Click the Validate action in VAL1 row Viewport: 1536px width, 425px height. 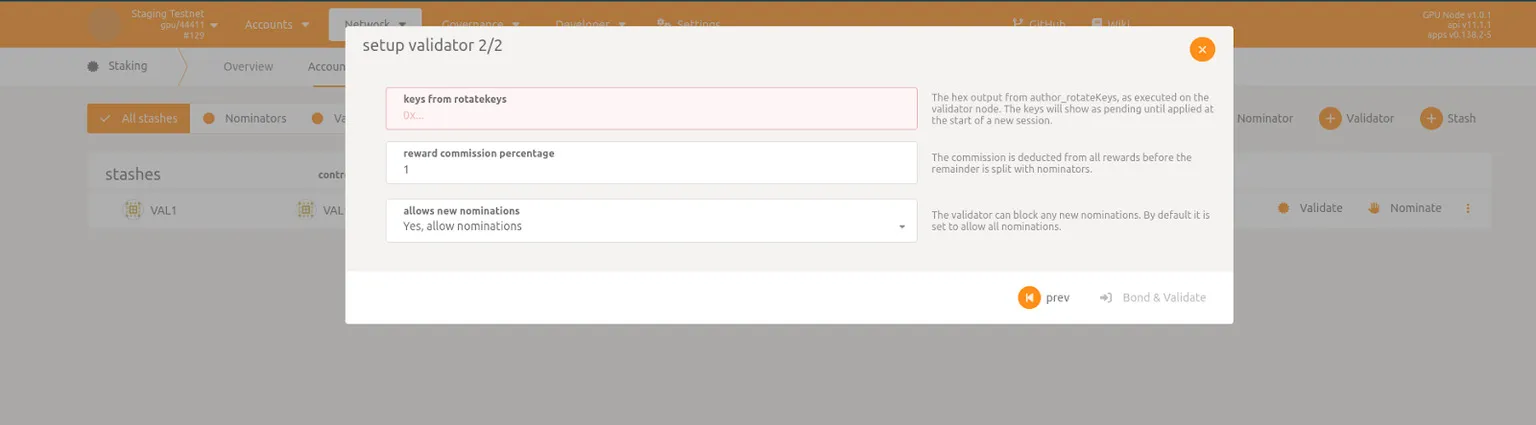tap(1310, 208)
